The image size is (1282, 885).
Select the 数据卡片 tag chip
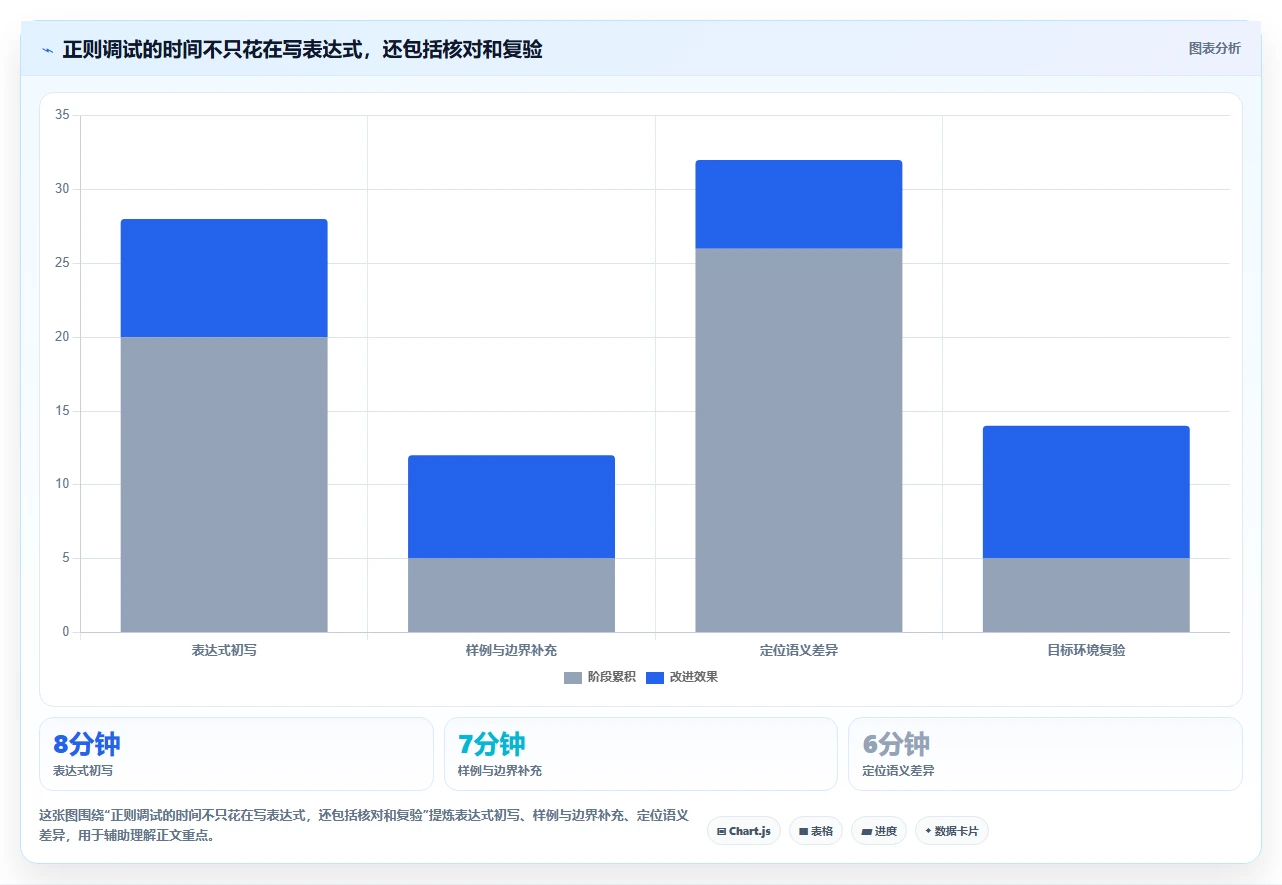952,831
